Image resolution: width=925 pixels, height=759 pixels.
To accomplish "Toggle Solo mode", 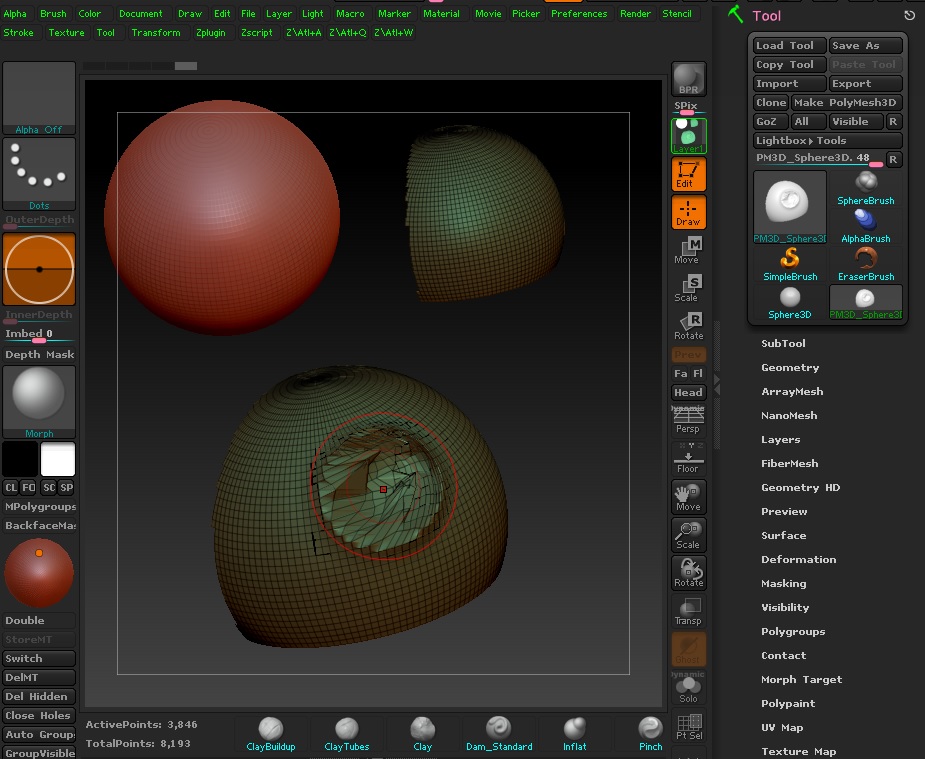I will pos(688,688).
